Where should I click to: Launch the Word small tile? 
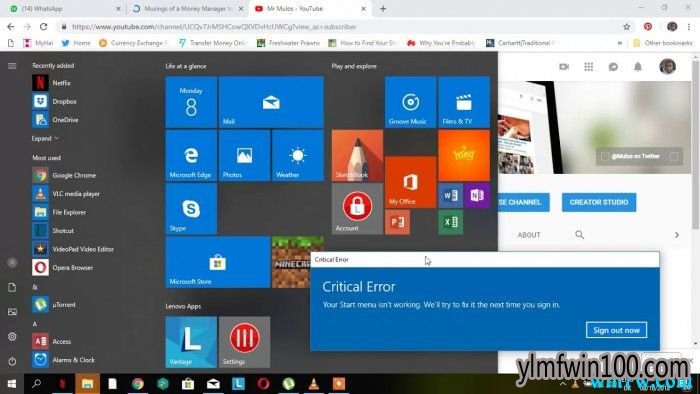point(450,195)
